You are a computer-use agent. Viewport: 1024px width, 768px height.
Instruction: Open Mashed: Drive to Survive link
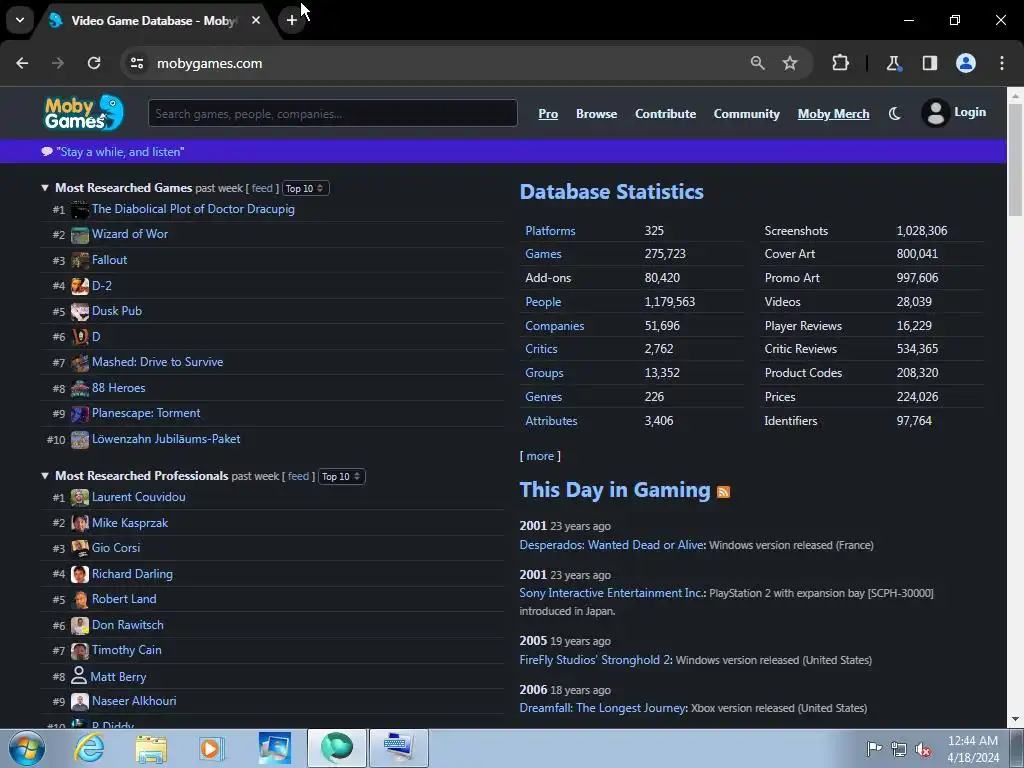tap(157, 362)
